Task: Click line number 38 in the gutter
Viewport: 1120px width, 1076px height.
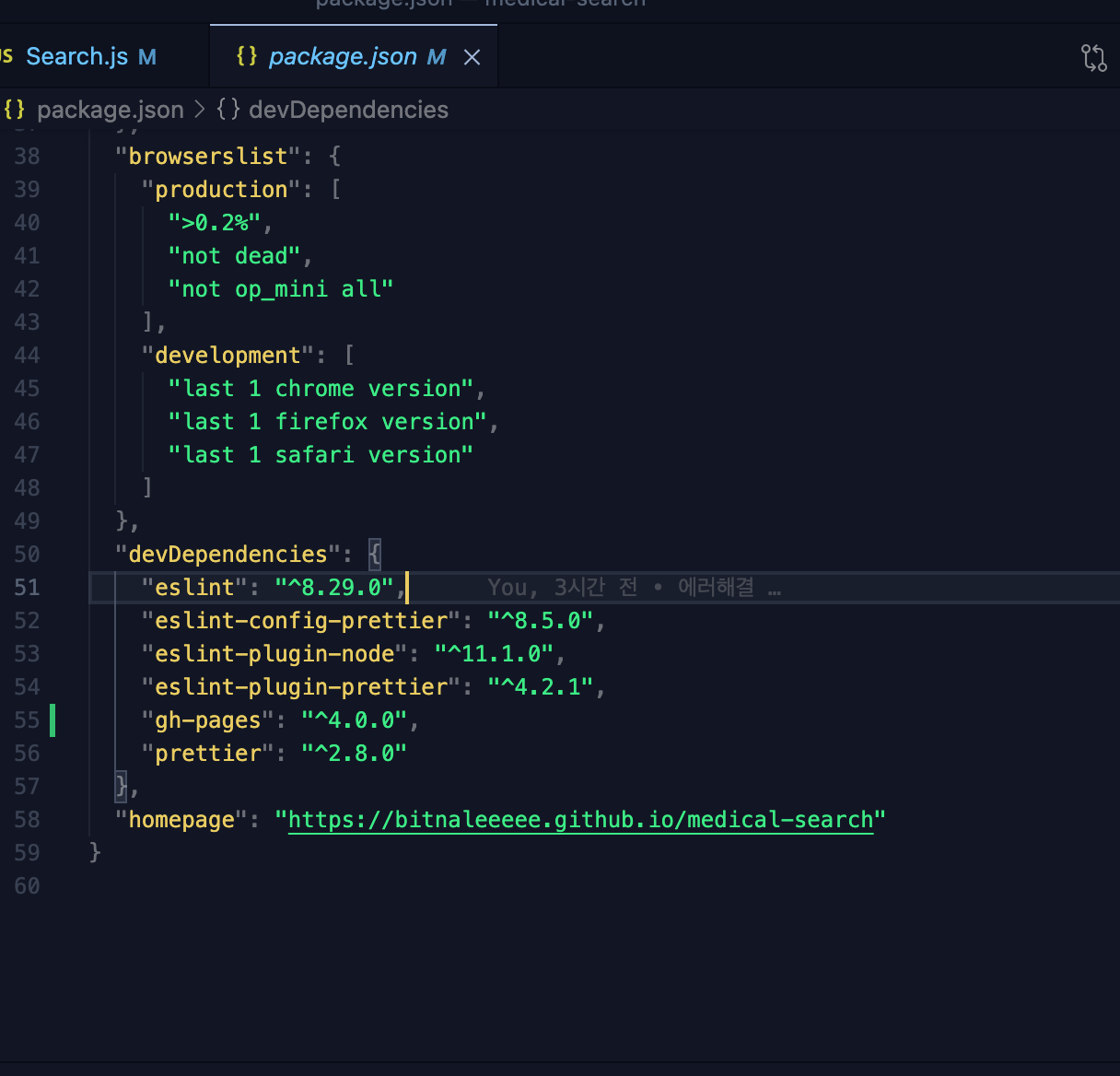Action: pyautogui.click(x=27, y=156)
